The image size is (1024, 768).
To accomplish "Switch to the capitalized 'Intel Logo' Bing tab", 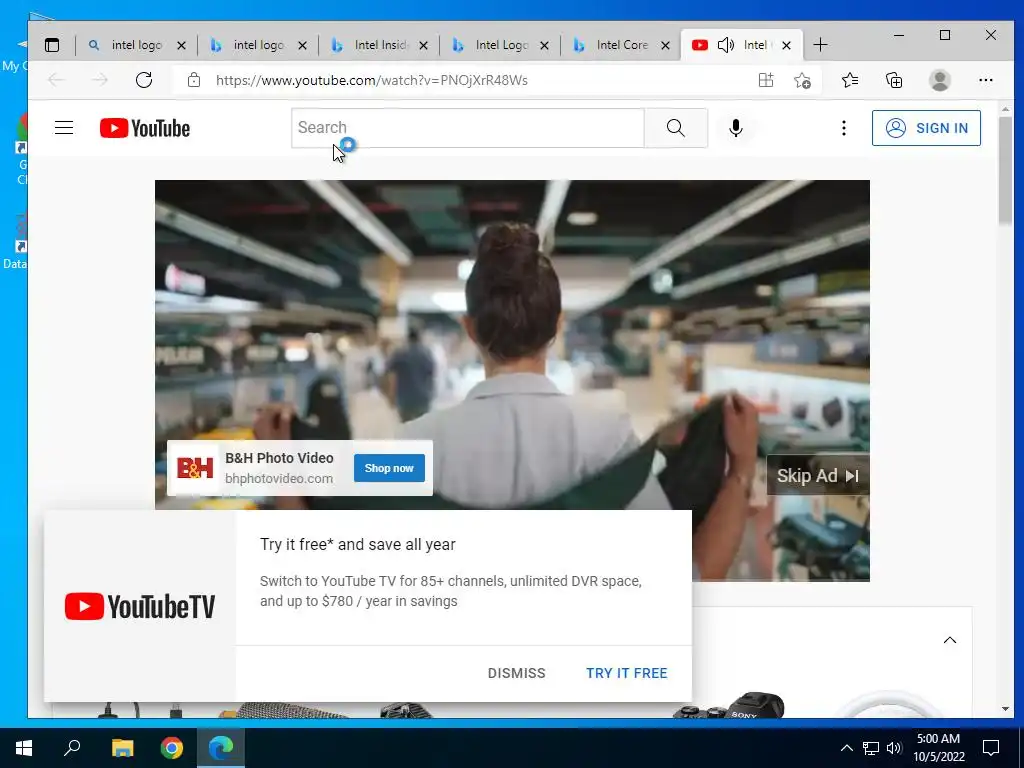I will coord(500,45).
